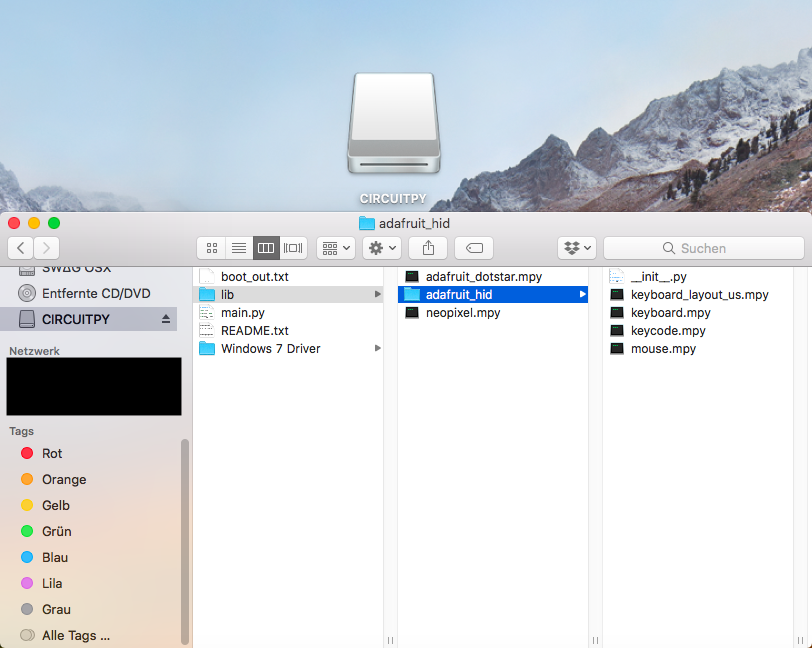Image resolution: width=812 pixels, height=648 pixels.
Task: Click the green zoom window button
Action: [x=54, y=223]
